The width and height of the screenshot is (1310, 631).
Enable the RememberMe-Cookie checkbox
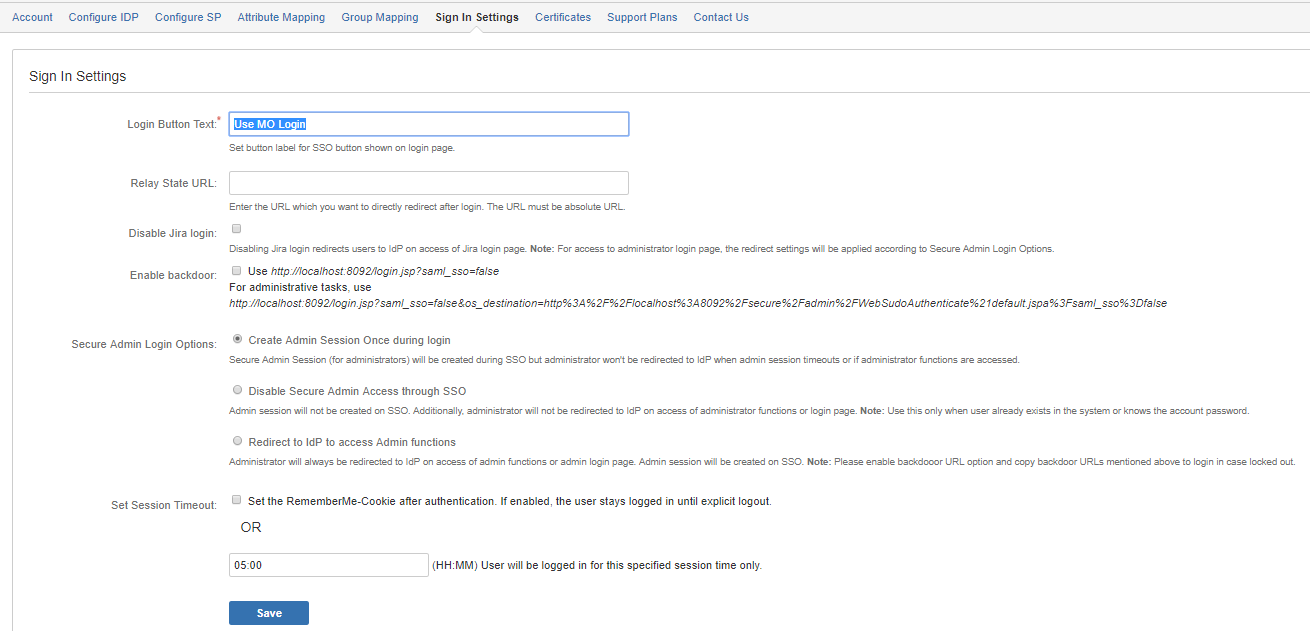(236, 500)
